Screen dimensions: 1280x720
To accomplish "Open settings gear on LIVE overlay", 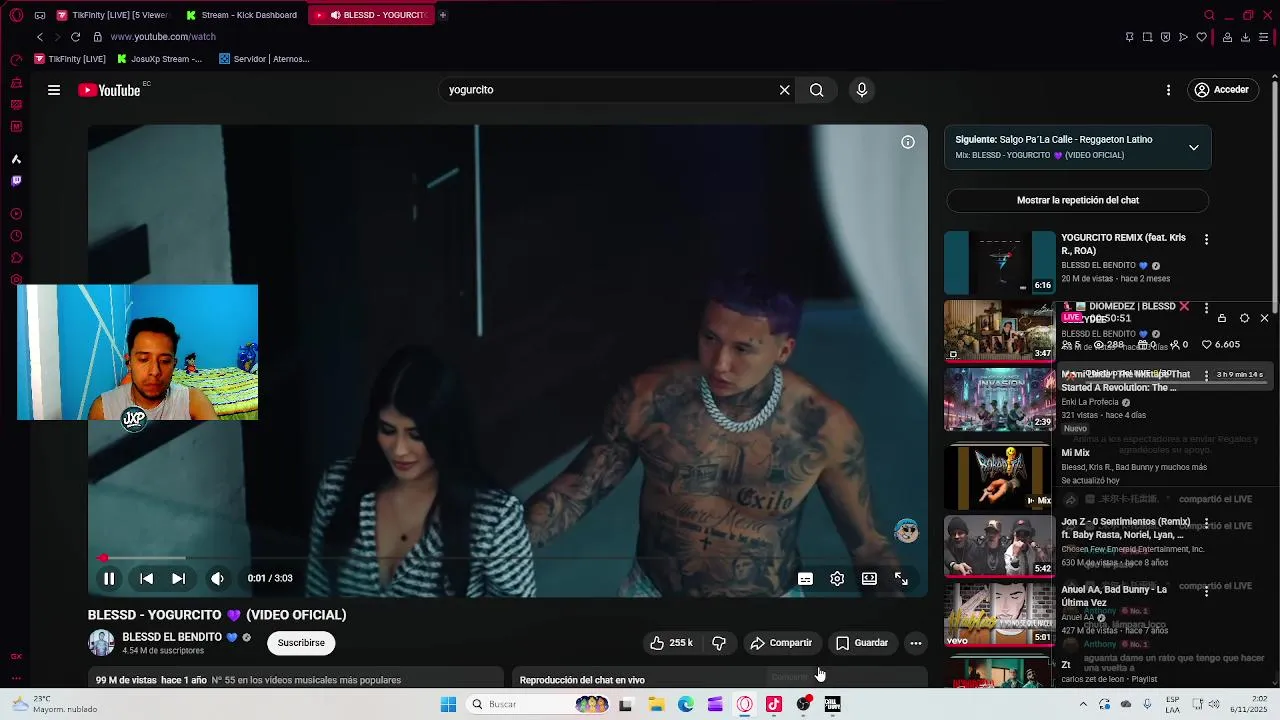I will [x=1244, y=318].
